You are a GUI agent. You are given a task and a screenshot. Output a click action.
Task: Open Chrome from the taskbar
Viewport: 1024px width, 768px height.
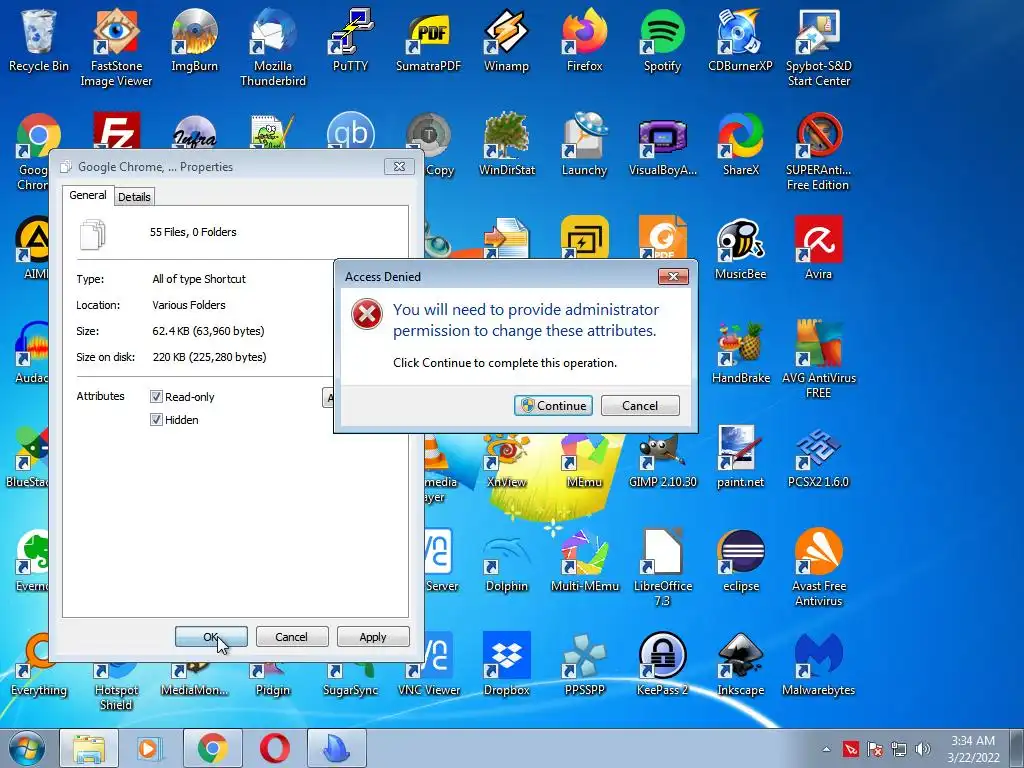[212, 748]
